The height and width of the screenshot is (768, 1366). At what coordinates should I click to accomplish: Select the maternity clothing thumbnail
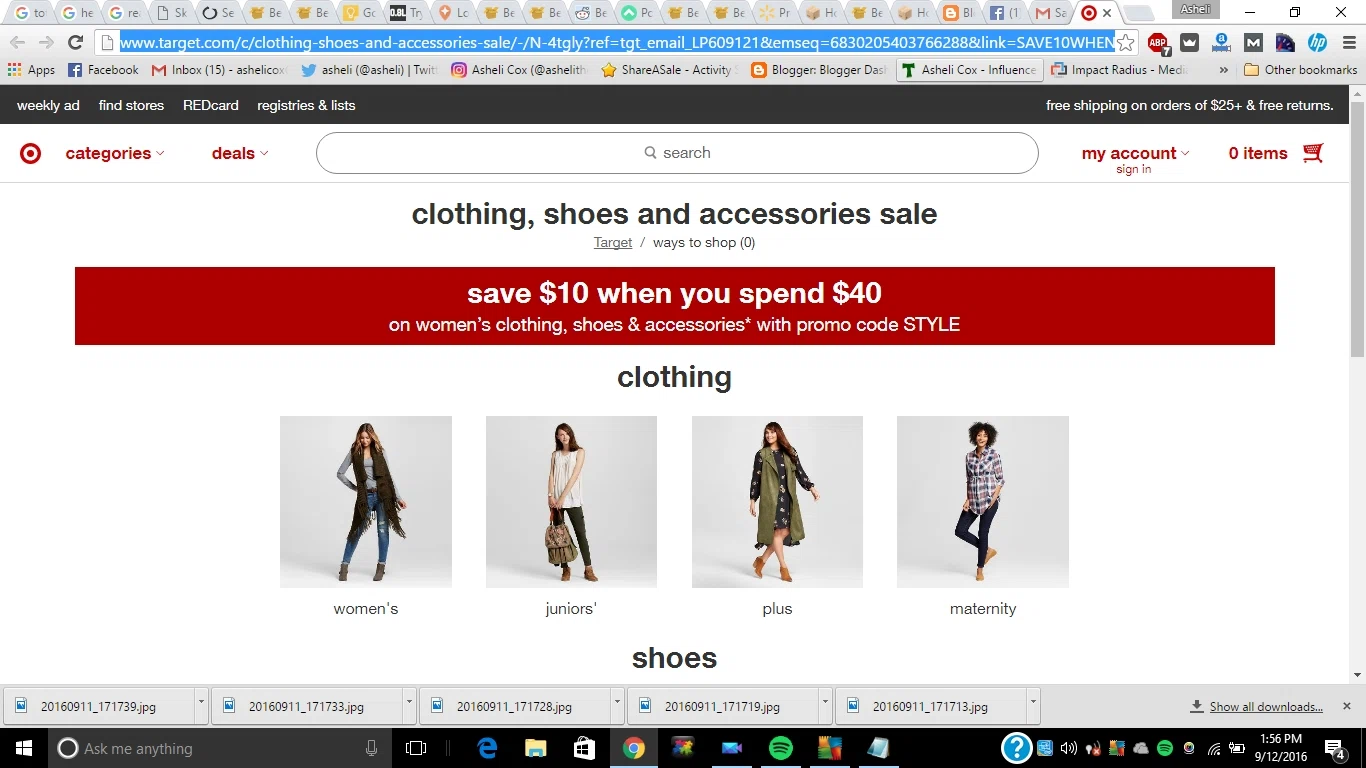click(x=983, y=502)
